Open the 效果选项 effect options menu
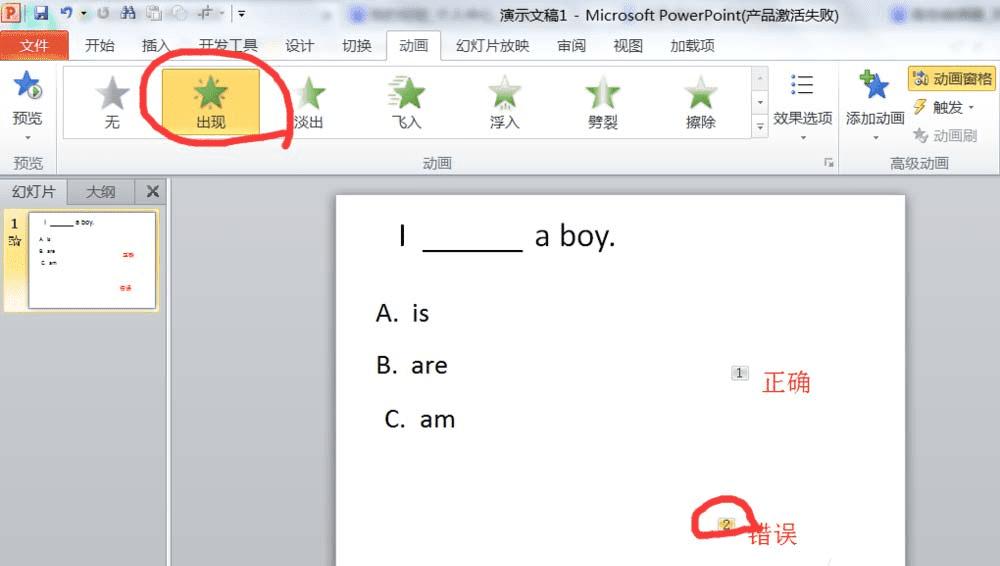Screen dimensions: 1000x566 tap(802, 105)
